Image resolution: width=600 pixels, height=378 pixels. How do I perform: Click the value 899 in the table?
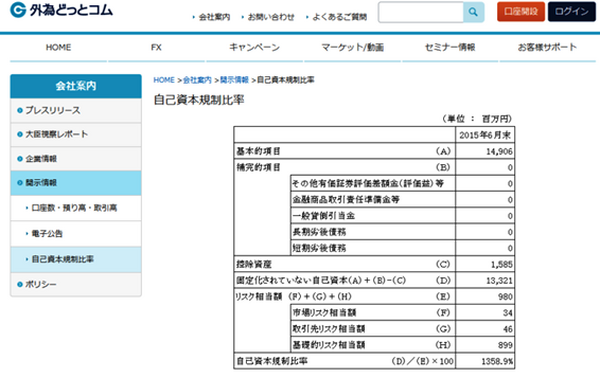[505, 345]
